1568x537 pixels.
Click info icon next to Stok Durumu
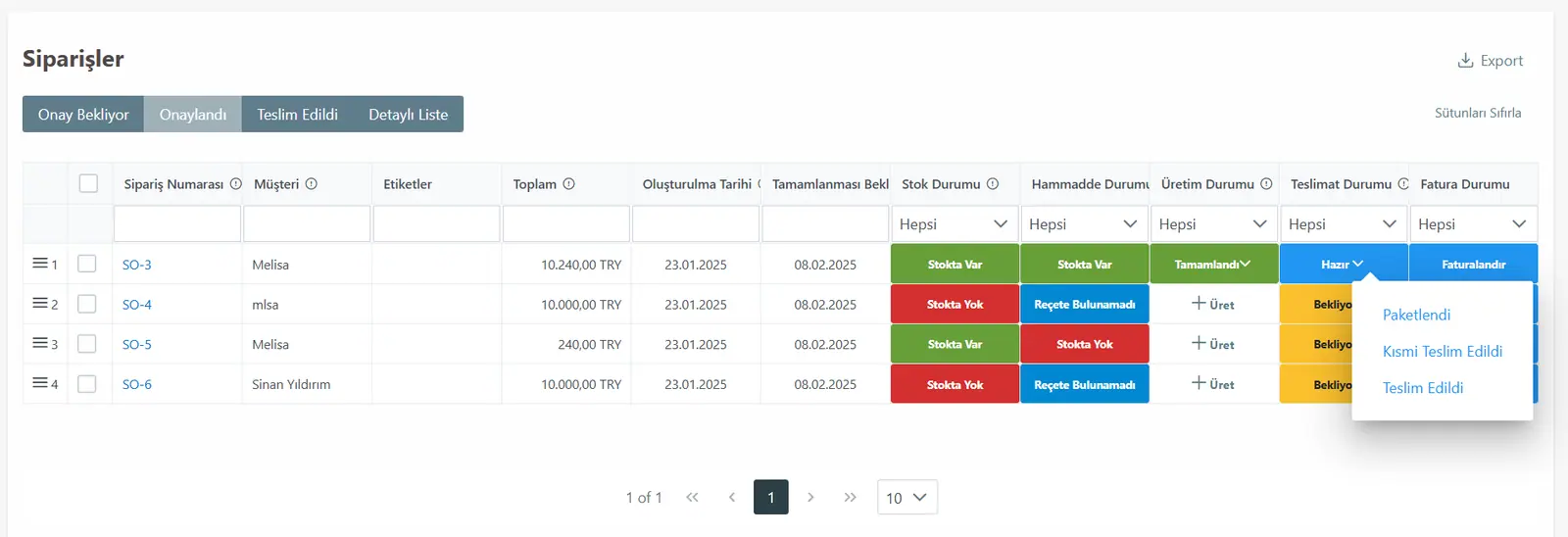pos(992,184)
